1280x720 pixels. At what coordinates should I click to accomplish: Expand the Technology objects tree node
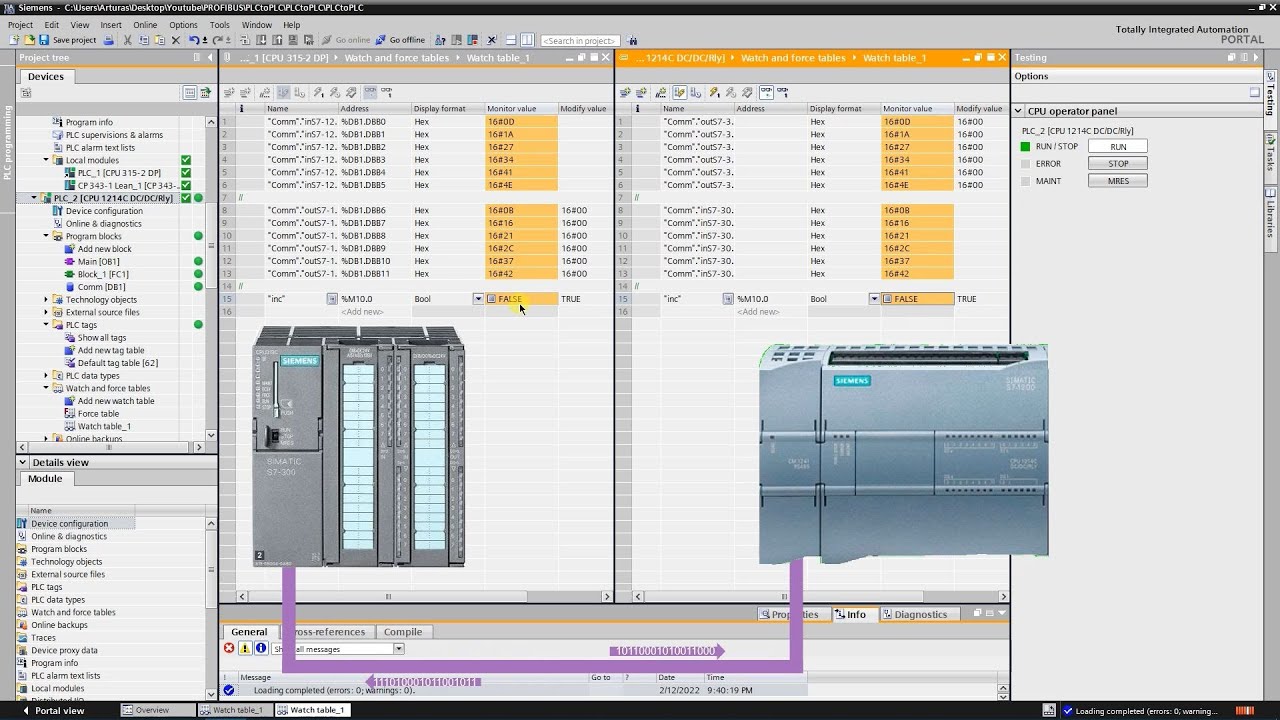click(x=46, y=299)
